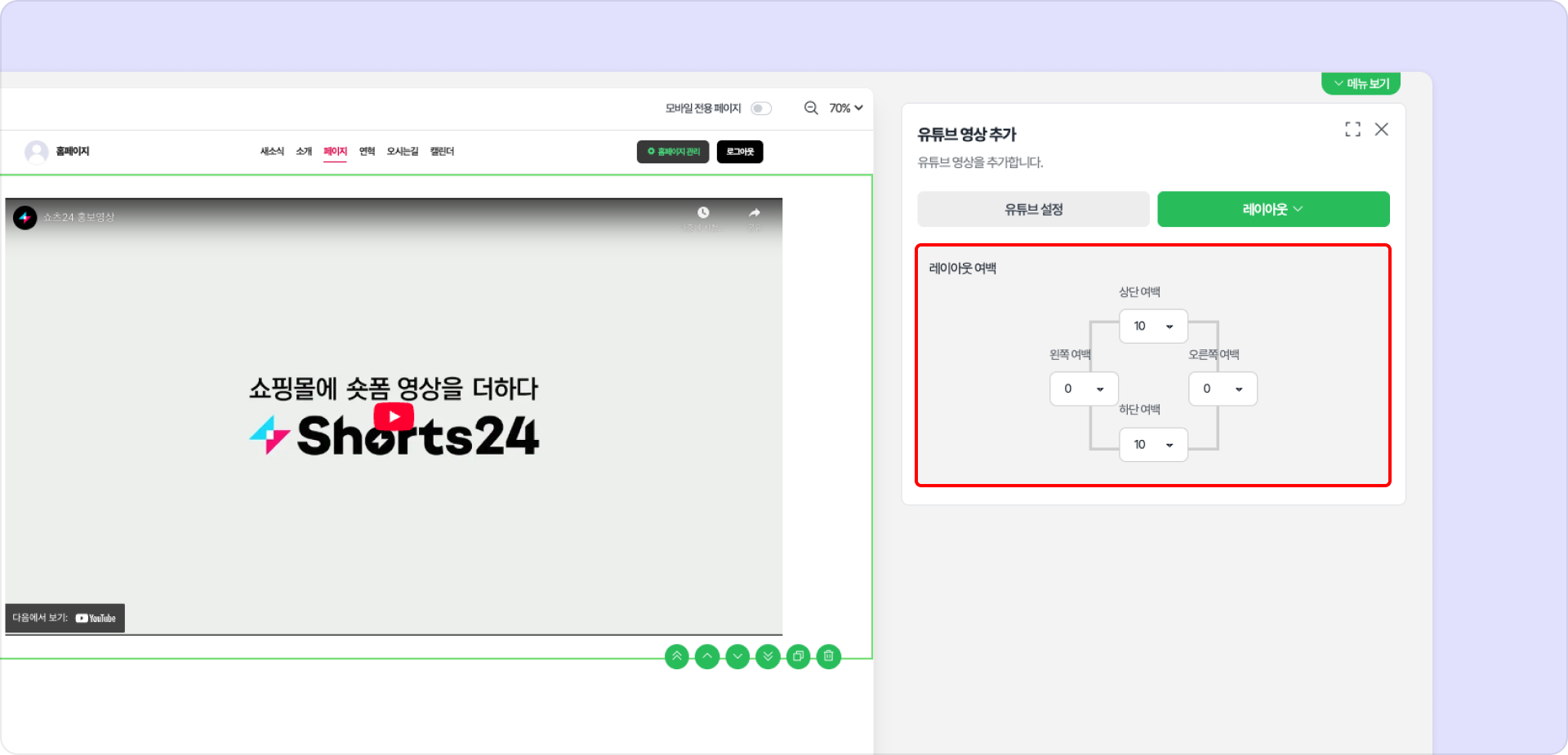The height and width of the screenshot is (755, 1568).
Task: Duplicate the YouTube video block
Action: click(x=798, y=656)
